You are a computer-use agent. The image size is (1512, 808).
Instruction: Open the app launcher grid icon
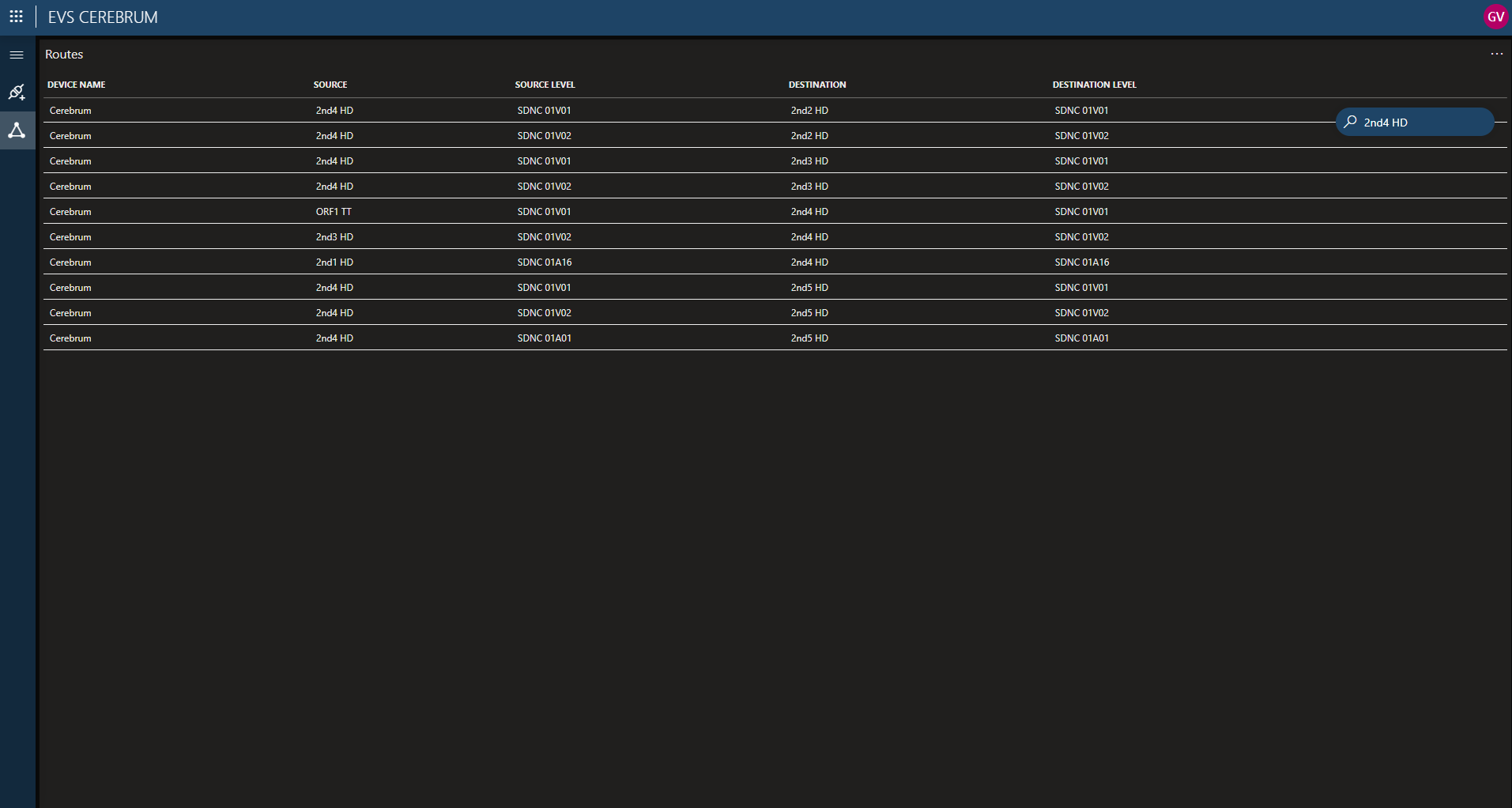pos(16,17)
